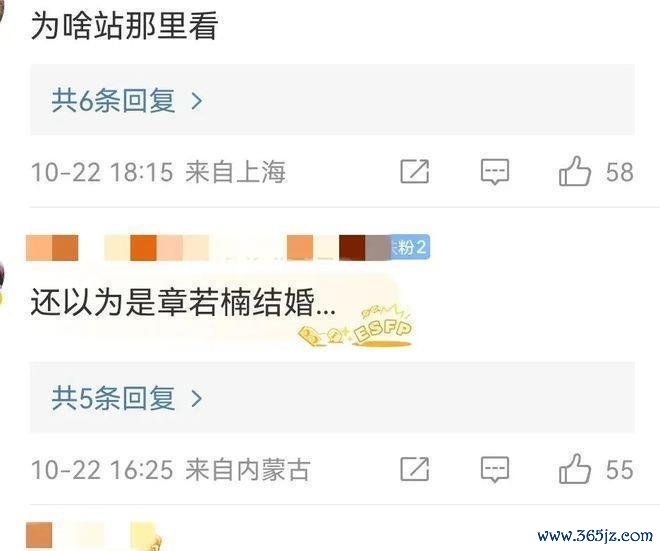Like the comment with 58 likes
Image resolution: width=660 pixels, height=551 pixels.
[x=575, y=171]
